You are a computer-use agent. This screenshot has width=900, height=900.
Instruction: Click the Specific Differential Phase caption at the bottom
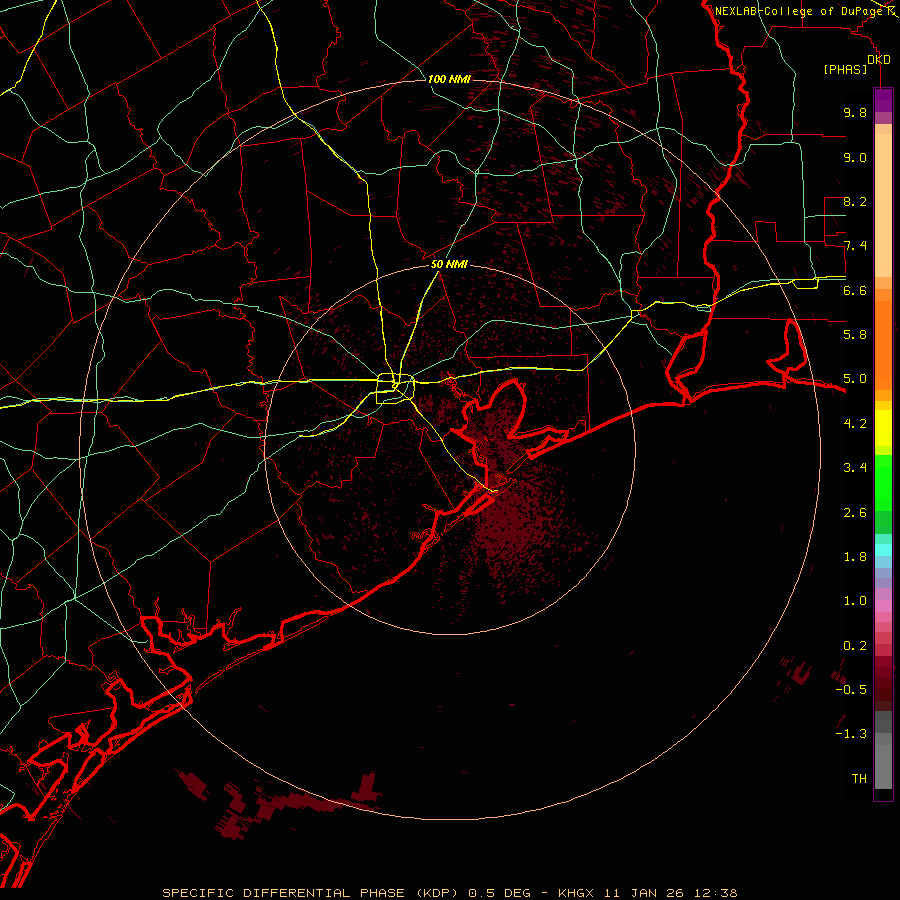pos(449,893)
